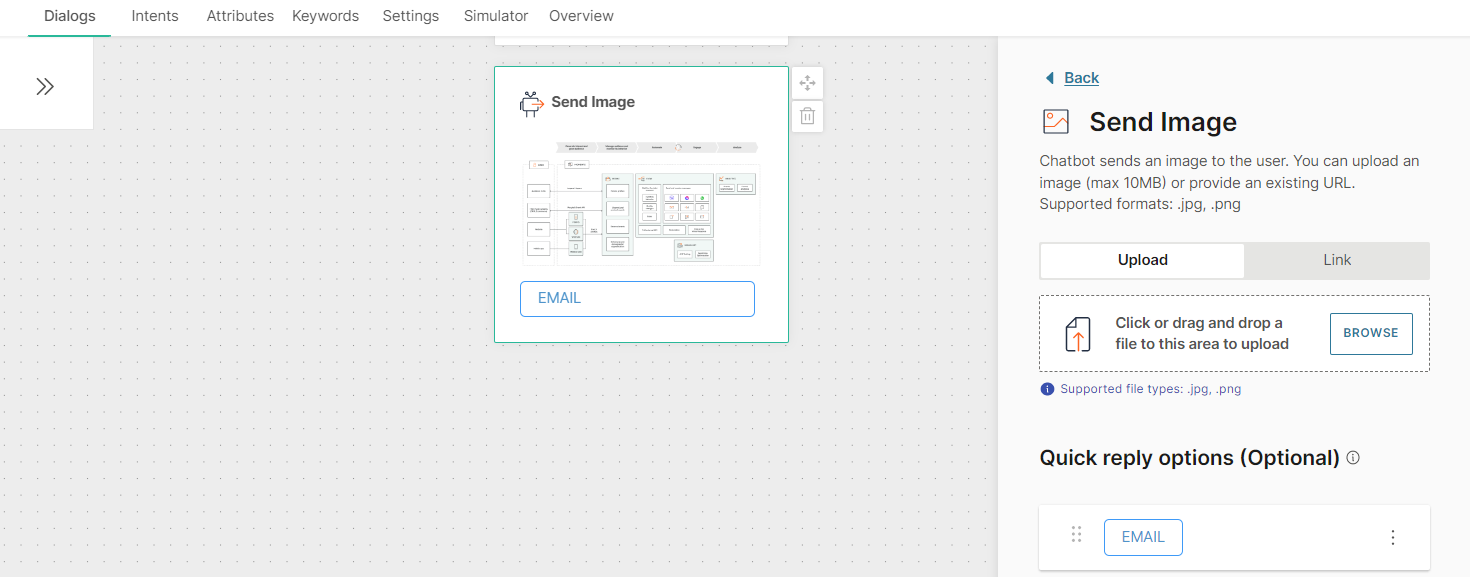1470x577 pixels.
Task: Select the Upload option
Action: coord(1142,260)
